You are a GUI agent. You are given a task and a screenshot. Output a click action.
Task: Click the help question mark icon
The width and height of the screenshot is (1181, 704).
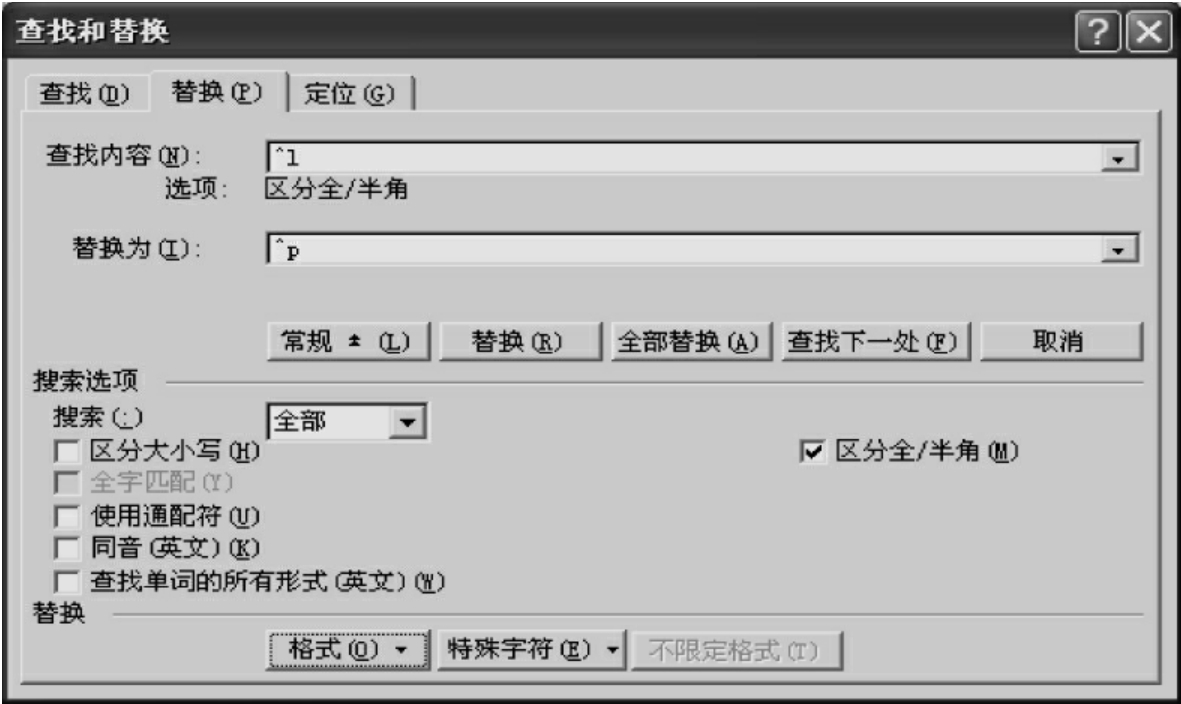pos(1097,32)
